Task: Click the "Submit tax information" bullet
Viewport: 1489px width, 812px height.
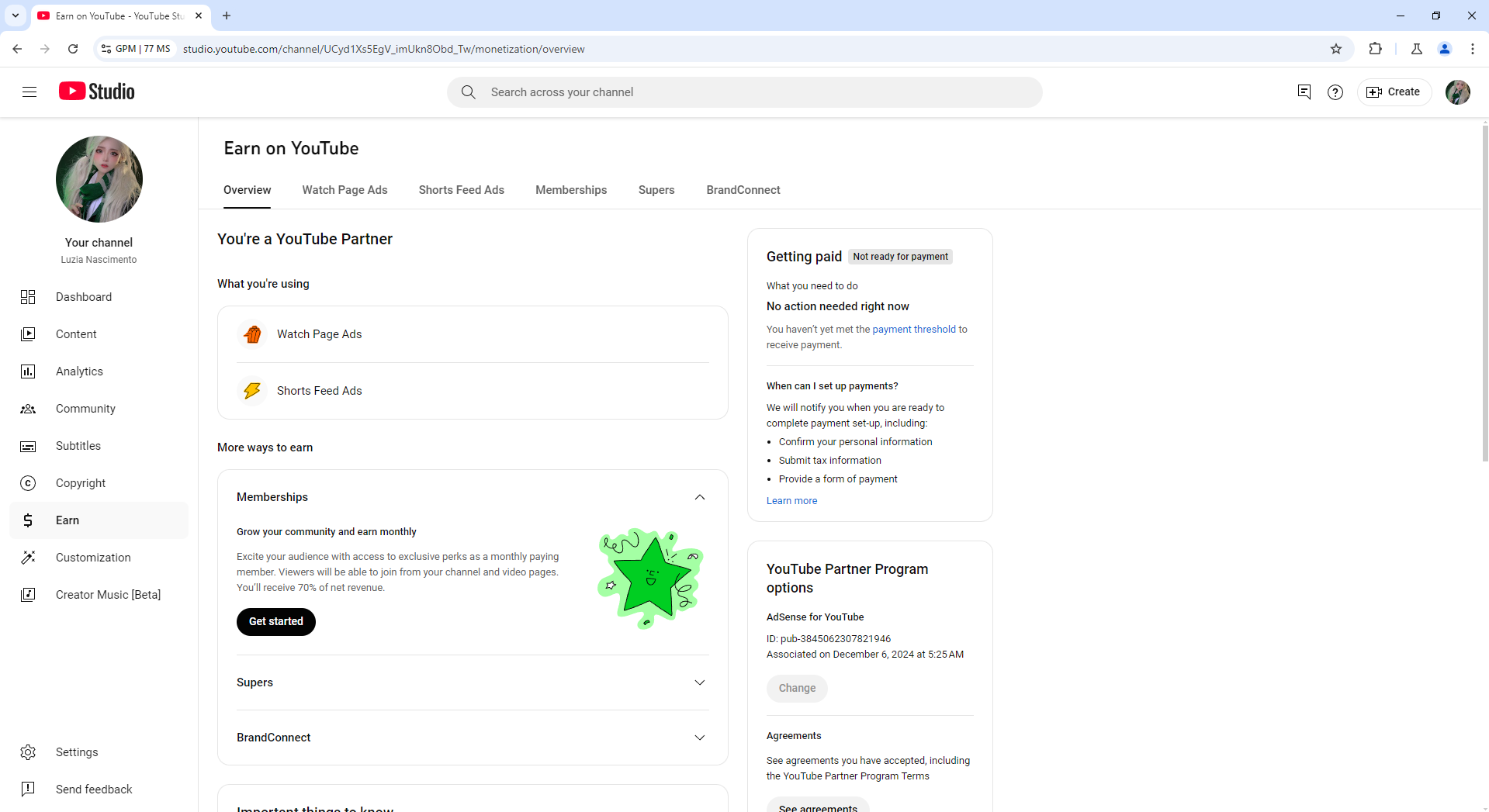Action: coord(830,461)
